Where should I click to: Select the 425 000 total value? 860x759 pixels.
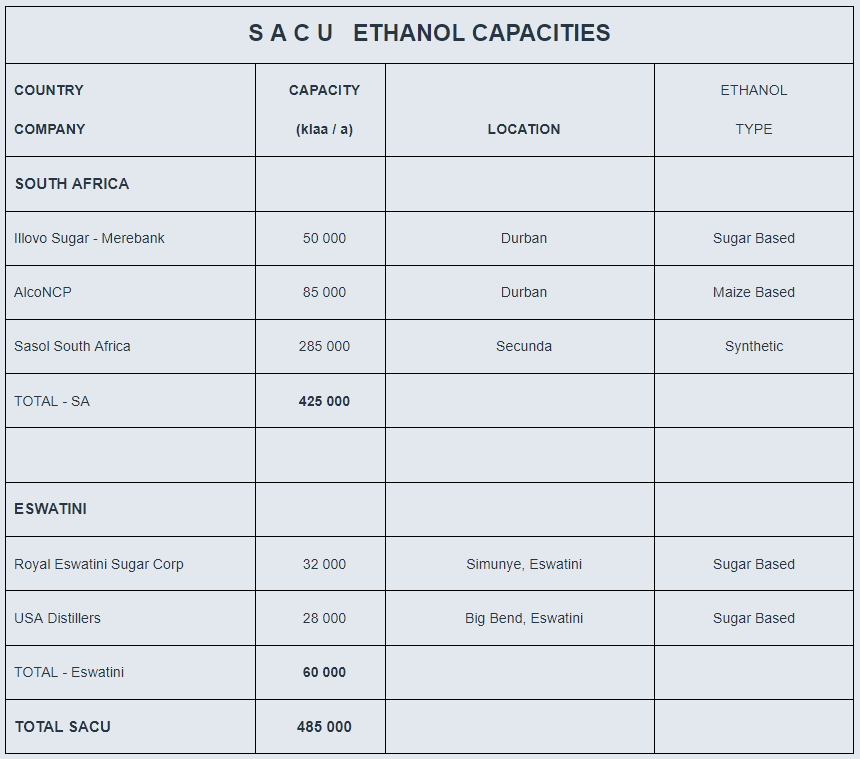click(324, 401)
